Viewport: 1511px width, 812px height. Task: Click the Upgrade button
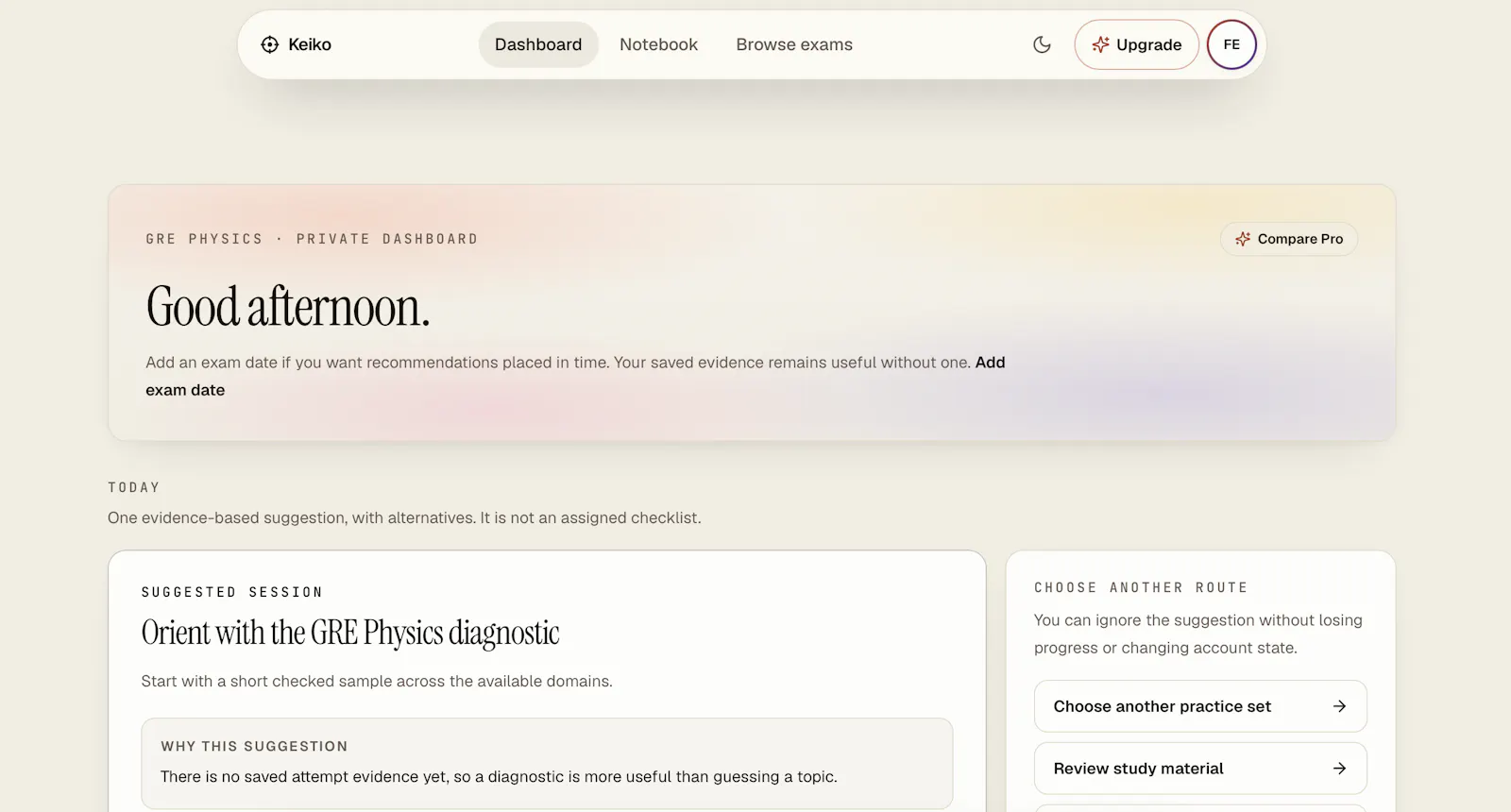pos(1137,44)
